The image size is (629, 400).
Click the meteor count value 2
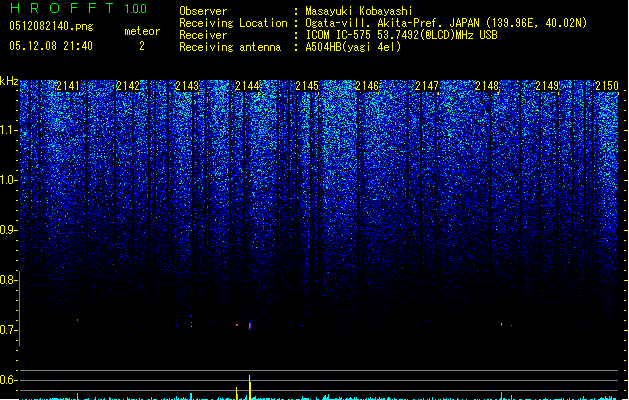tap(142, 46)
